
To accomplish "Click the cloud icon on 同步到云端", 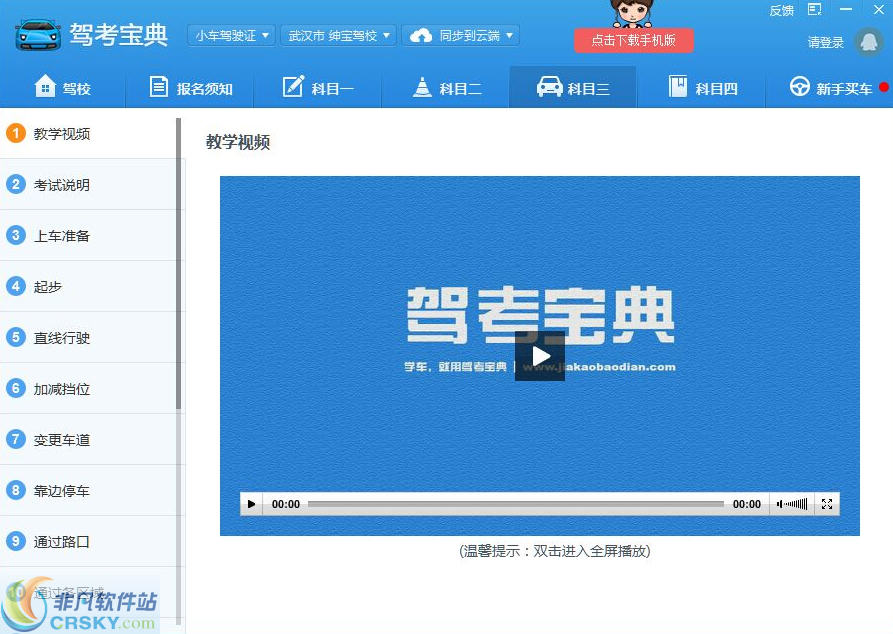I will coord(421,36).
